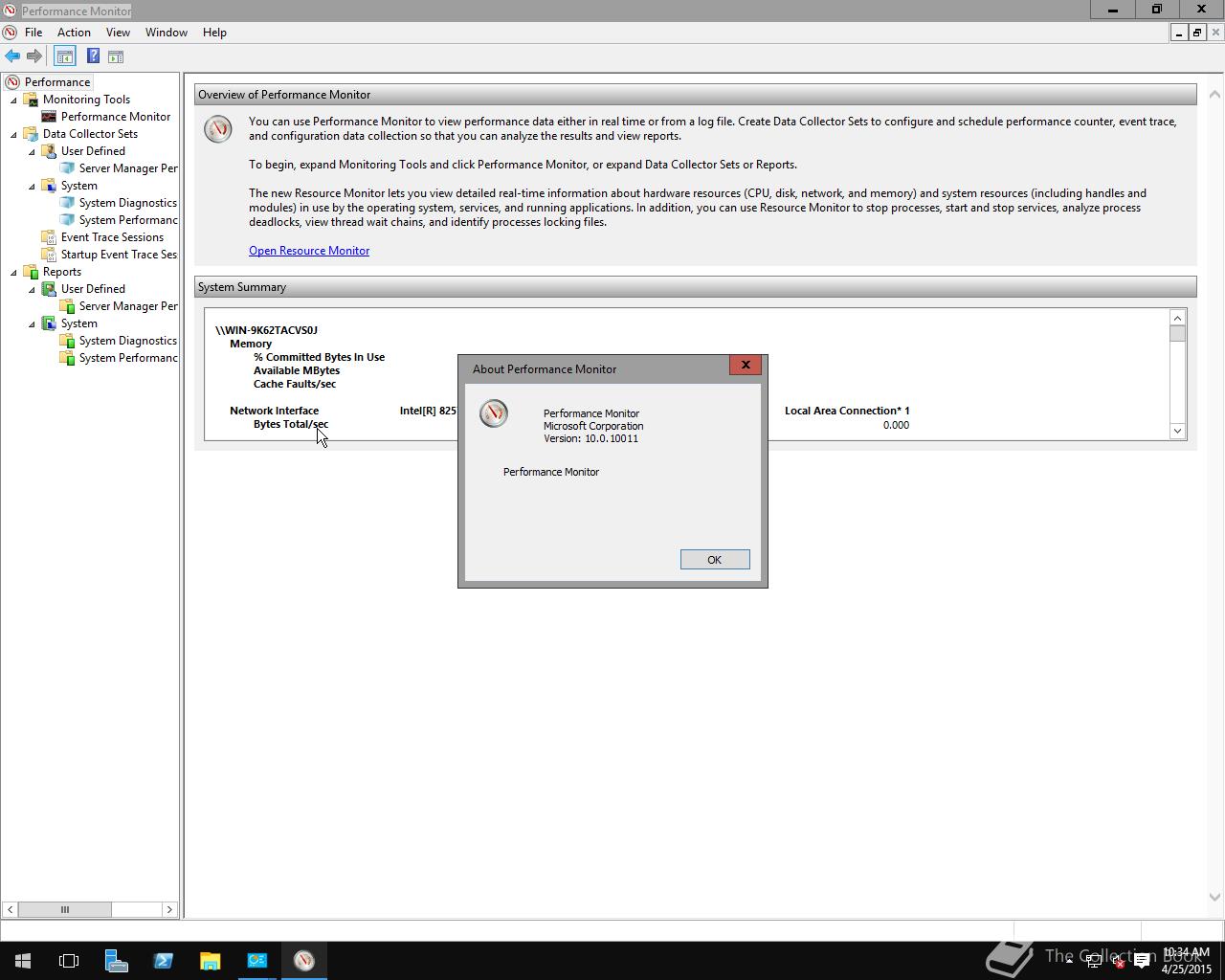Click Open Resource Monitor link
1225x980 pixels.
coord(309,251)
